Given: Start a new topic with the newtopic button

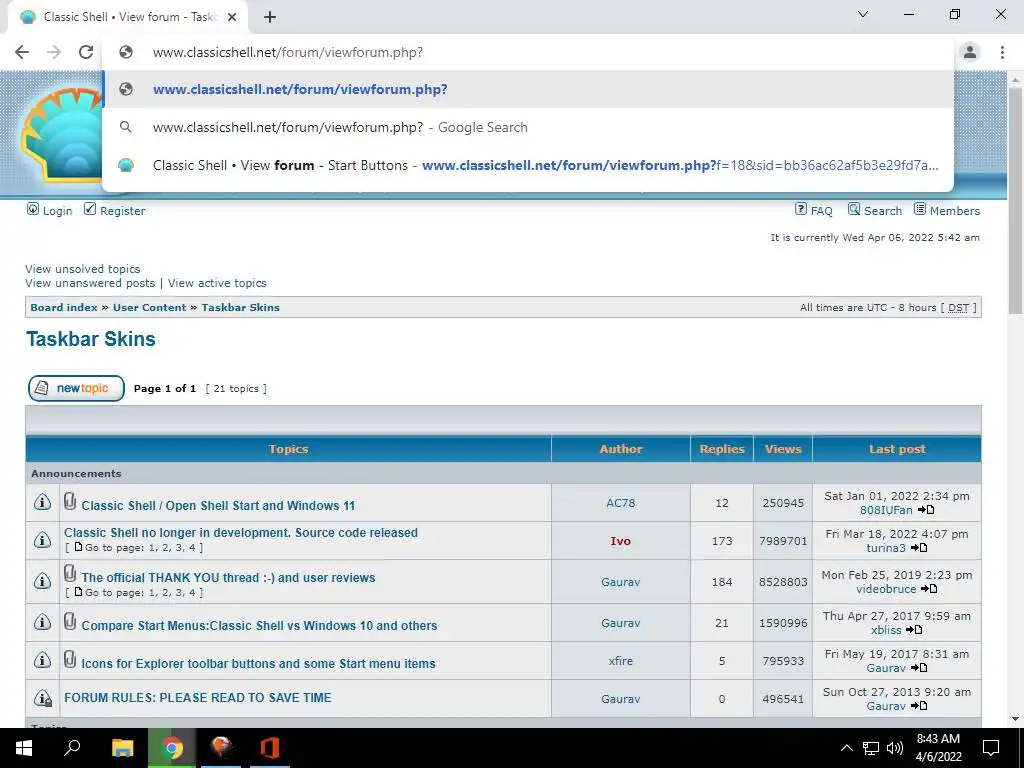Looking at the screenshot, I should [x=76, y=389].
